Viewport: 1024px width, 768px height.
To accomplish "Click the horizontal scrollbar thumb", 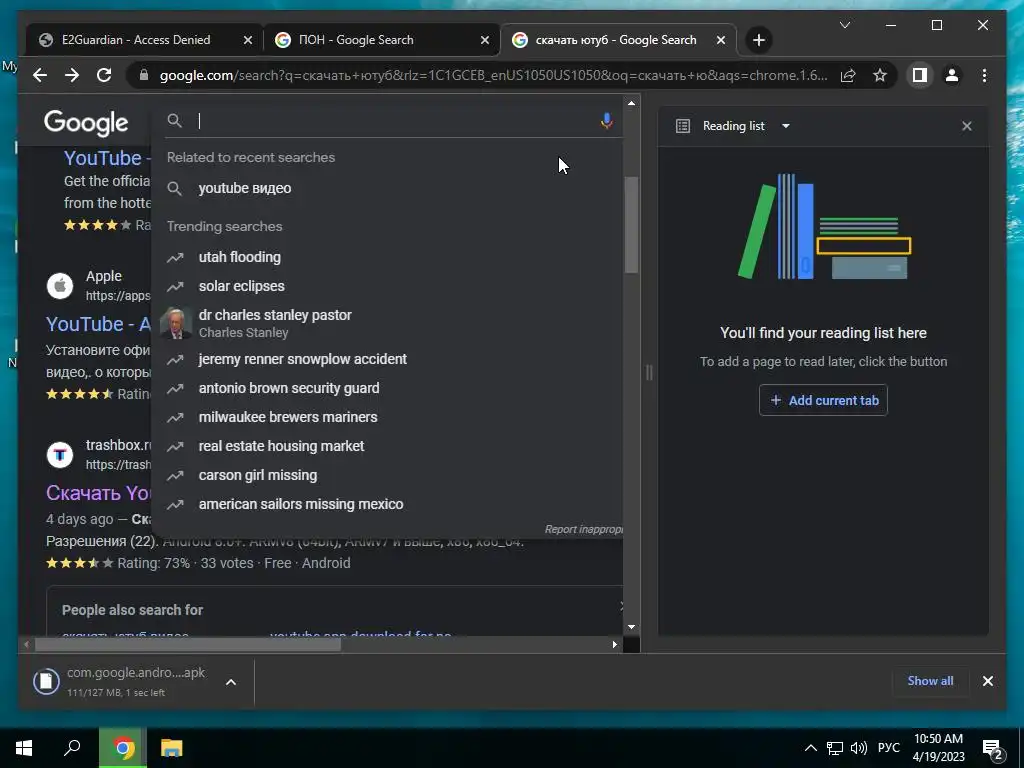I will (x=188, y=645).
